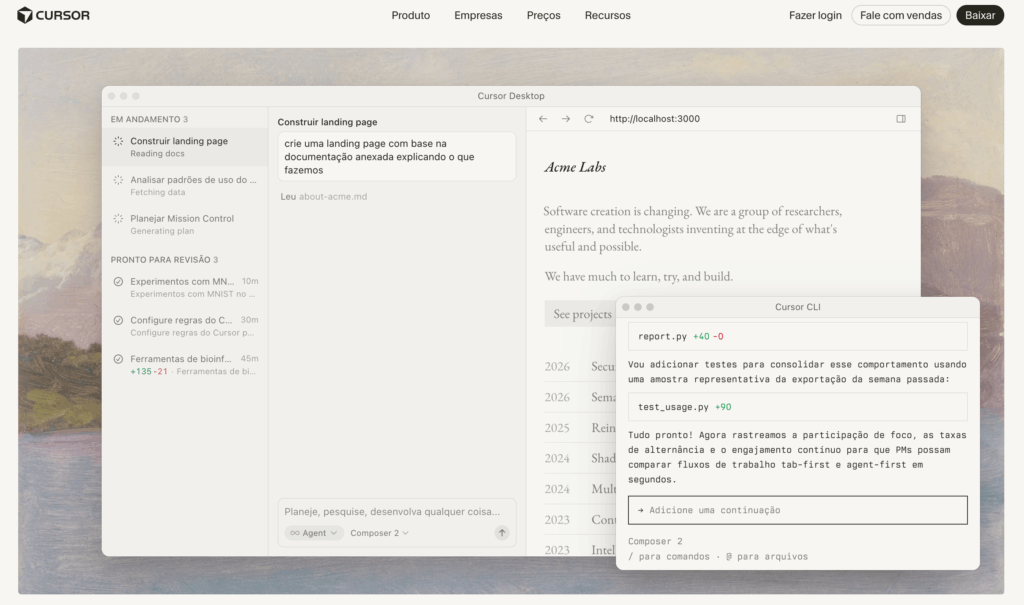Click the Acme Labs heading in preview

tap(575, 167)
